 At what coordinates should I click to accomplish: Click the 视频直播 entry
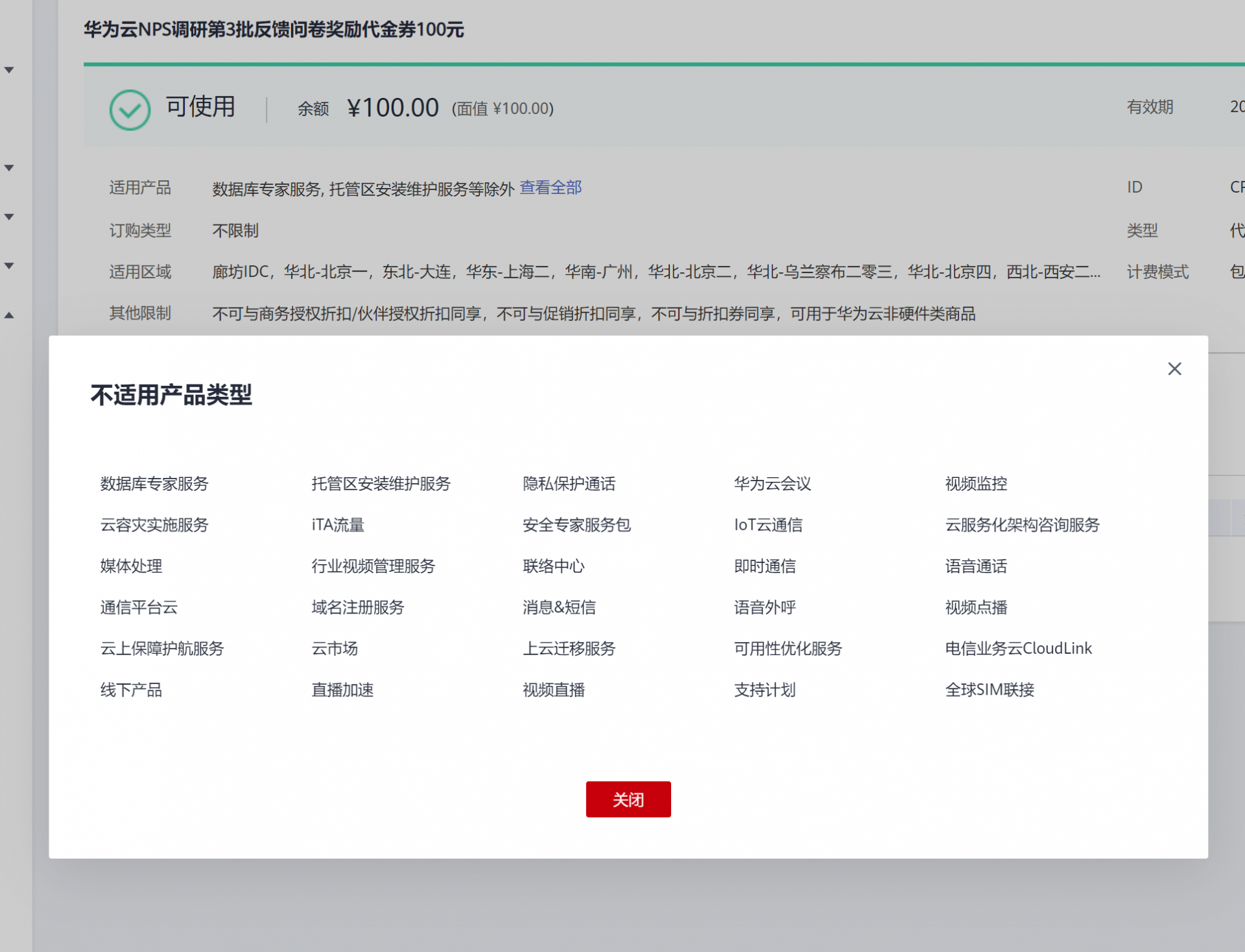tap(554, 690)
